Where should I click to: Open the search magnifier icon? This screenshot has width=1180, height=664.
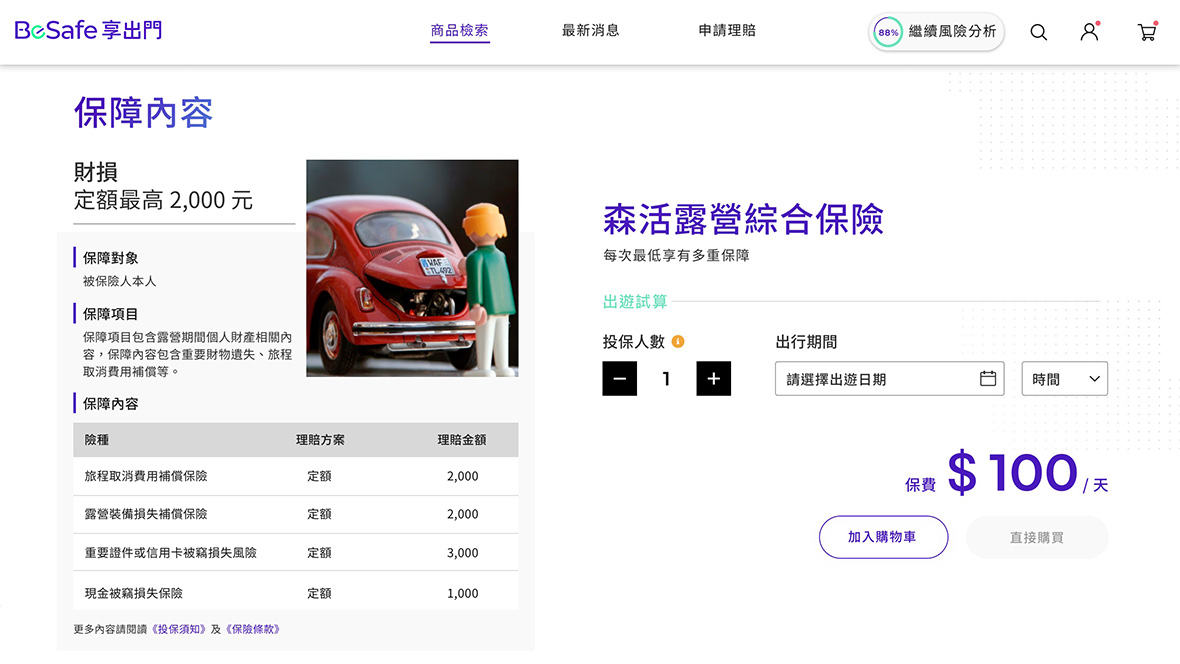(x=1038, y=32)
